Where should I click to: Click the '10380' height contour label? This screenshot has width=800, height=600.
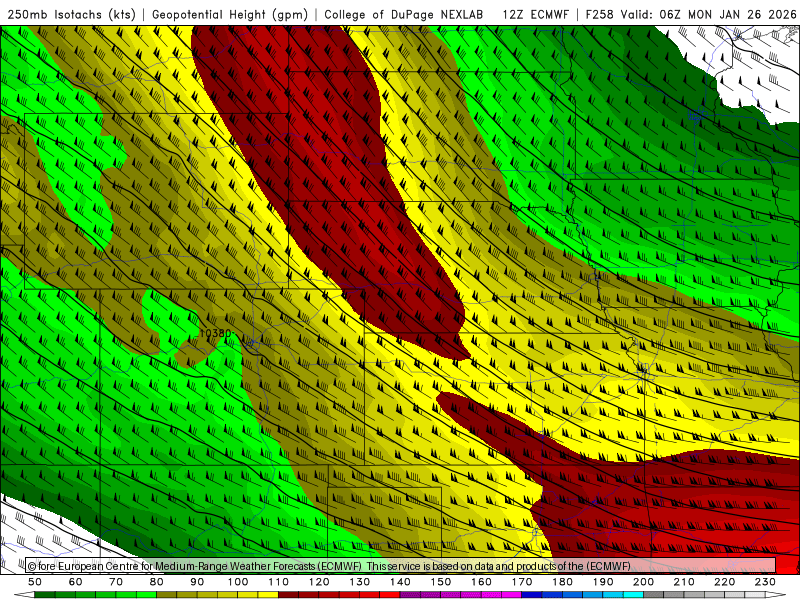pyautogui.click(x=216, y=333)
